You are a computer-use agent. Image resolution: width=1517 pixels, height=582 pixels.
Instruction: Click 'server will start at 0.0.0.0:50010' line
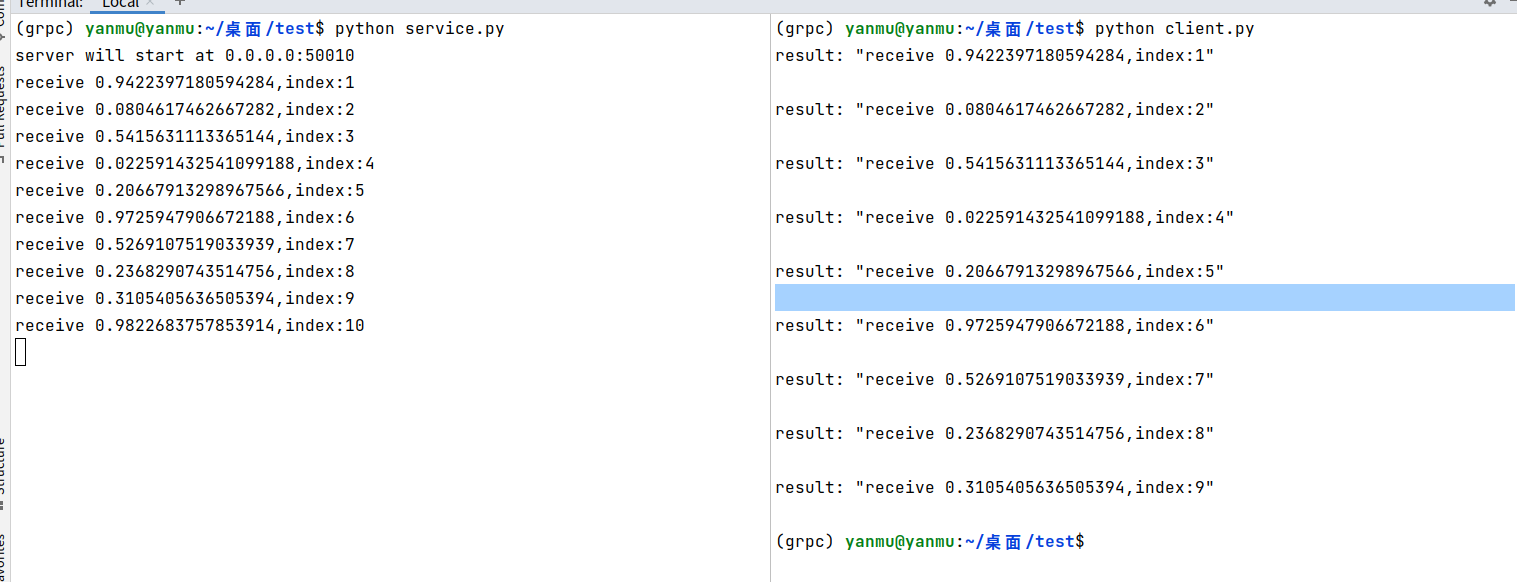(x=185, y=56)
